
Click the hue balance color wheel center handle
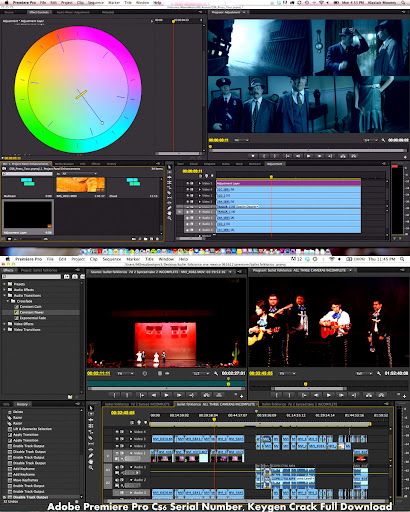tap(81, 94)
